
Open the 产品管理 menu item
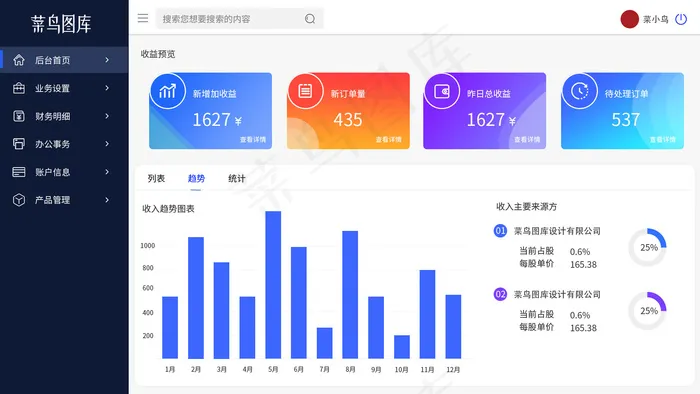(64, 200)
